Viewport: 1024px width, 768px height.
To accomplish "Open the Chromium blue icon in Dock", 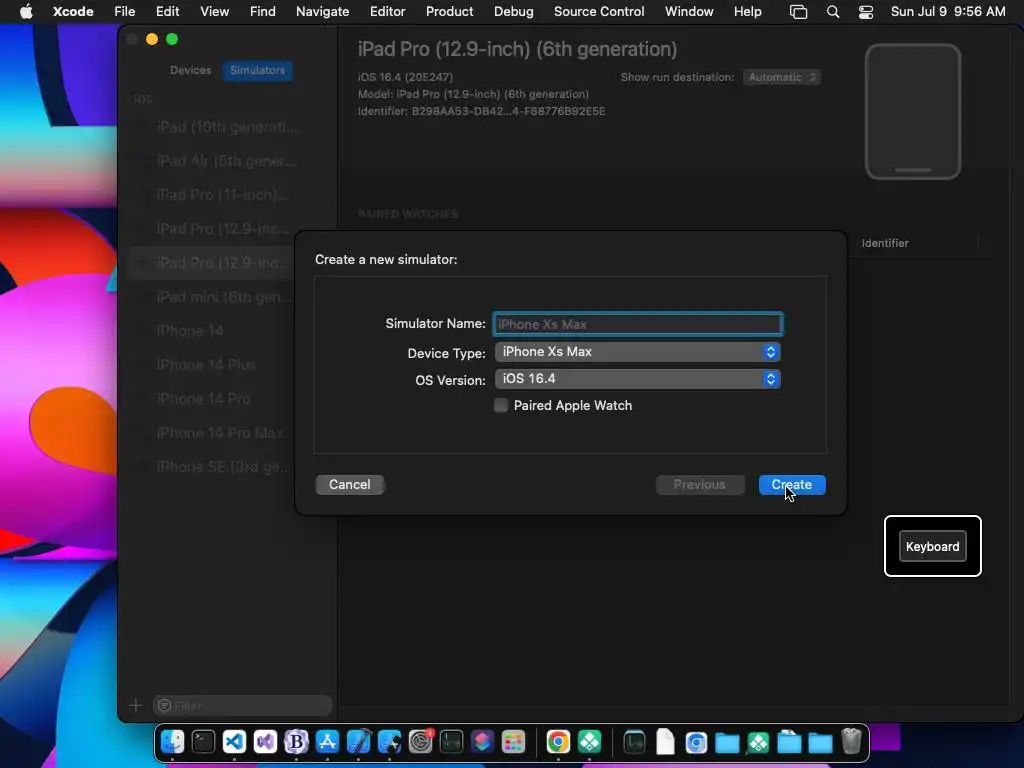I will point(696,742).
